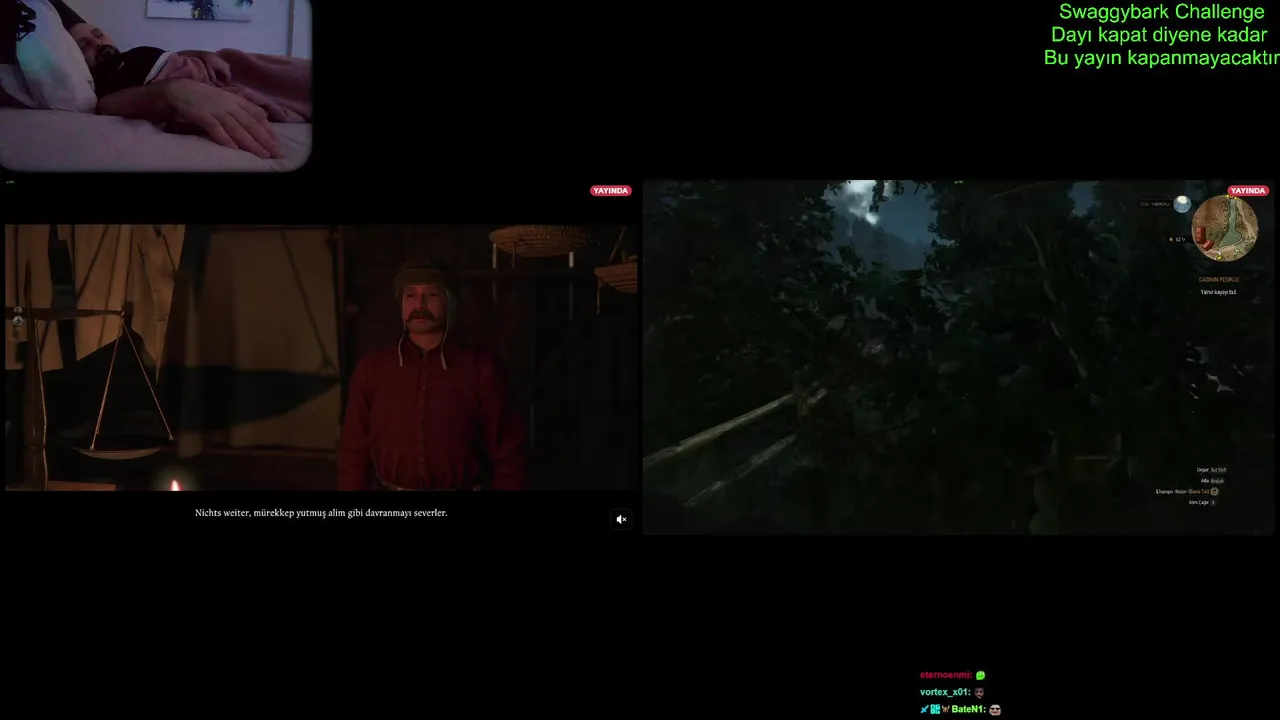
Task: Select the webcam feed thumbnail
Action: pos(156,85)
